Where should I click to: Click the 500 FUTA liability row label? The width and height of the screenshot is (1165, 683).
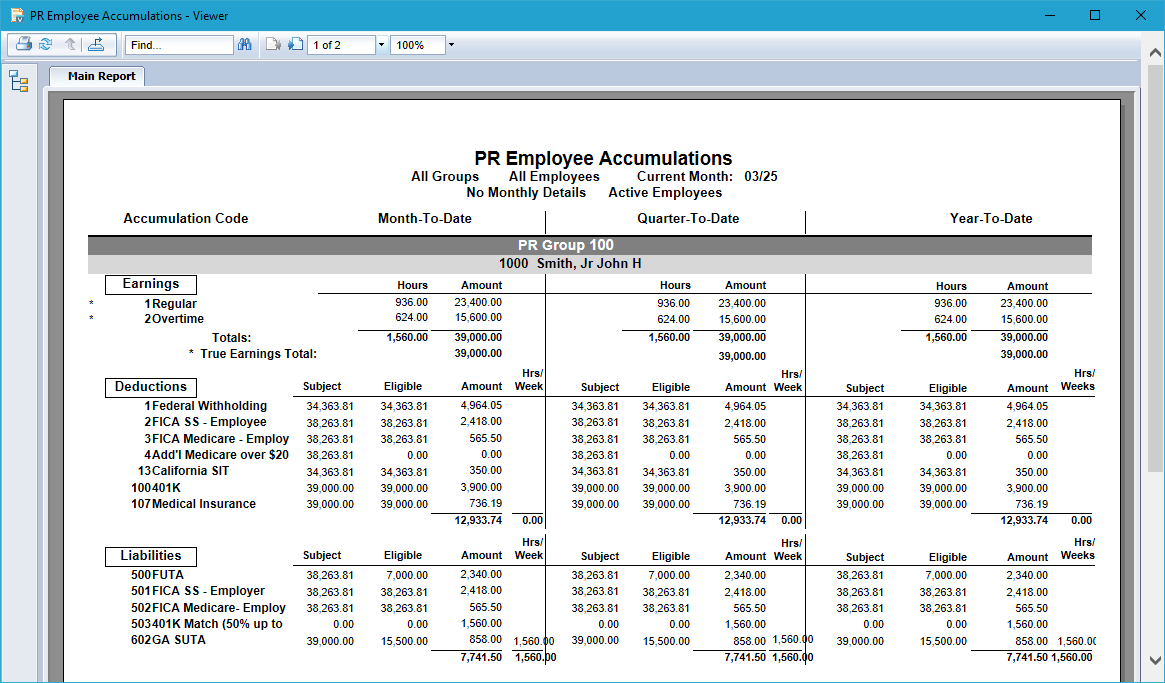click(158, 575)
